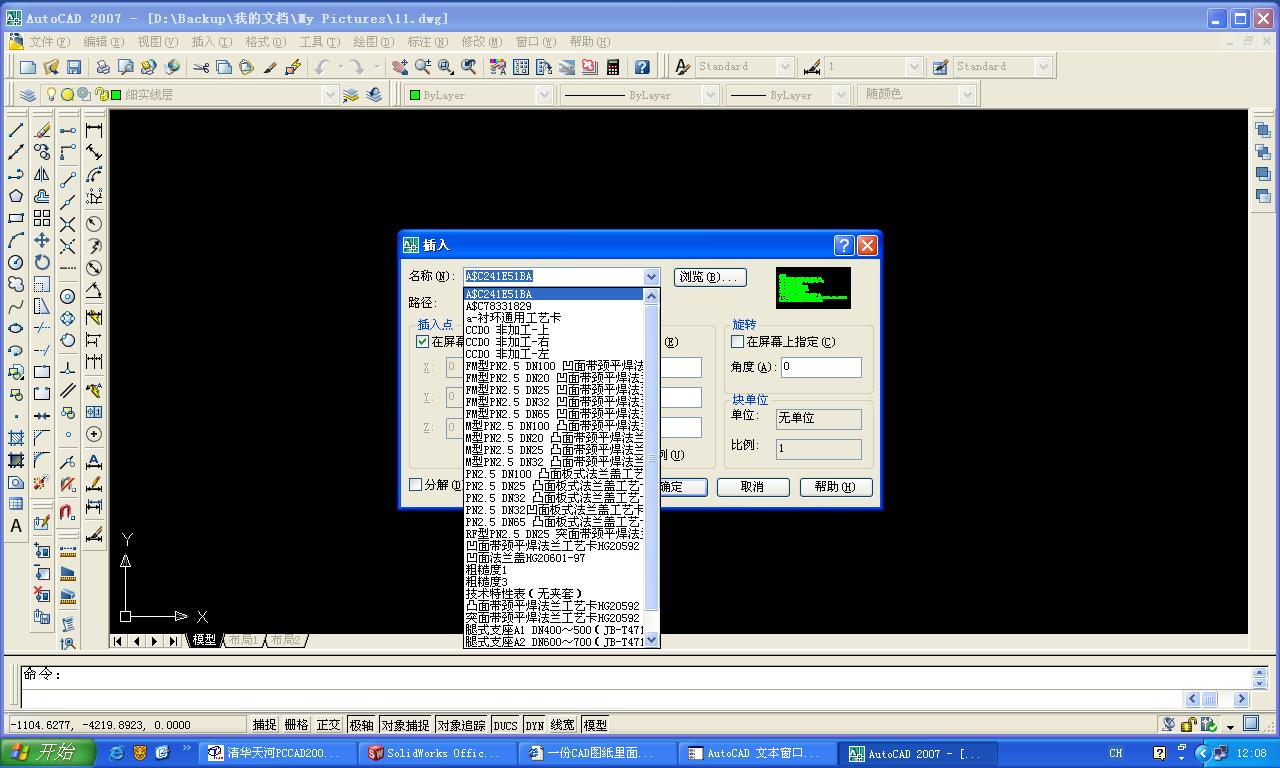The height and width of the screenshot is (768, 1280).
Task: Select the Hatch tool
Action: click(16, 438)
